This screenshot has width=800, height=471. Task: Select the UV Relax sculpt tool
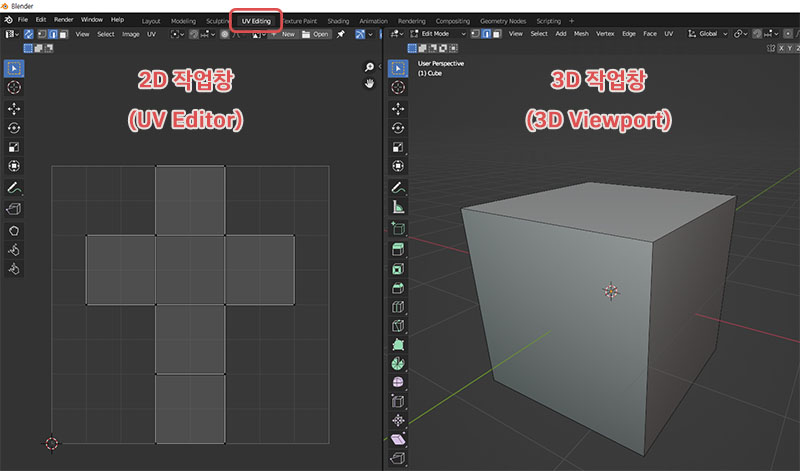tap(14, 250)
